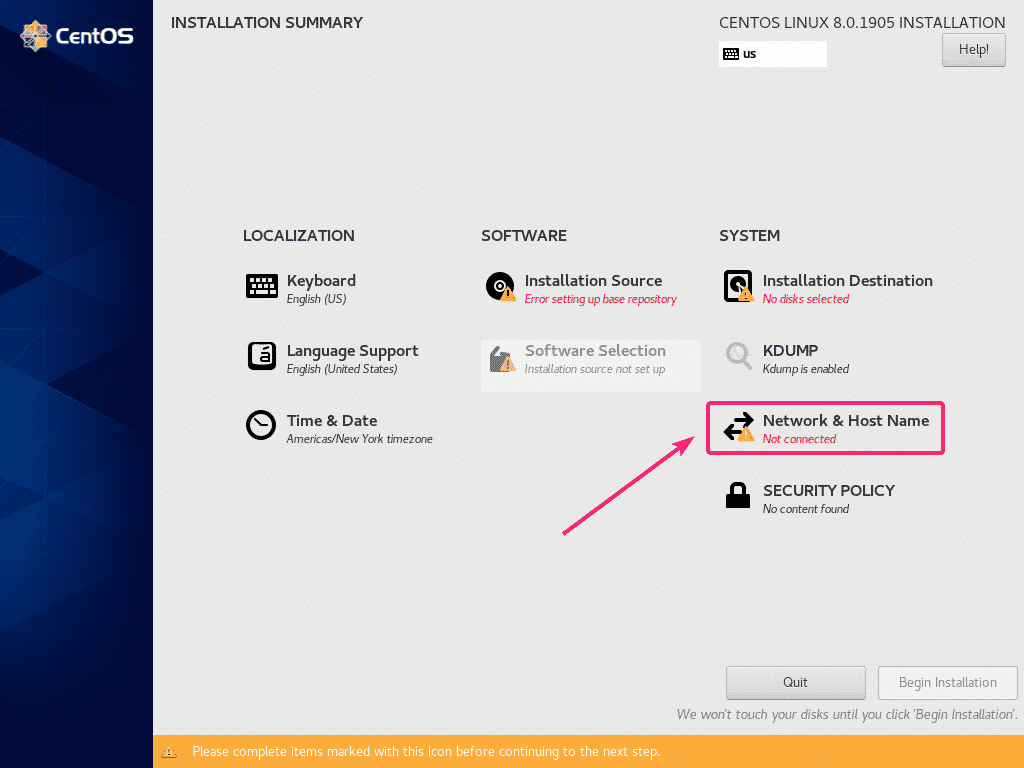The height and width of the screenshot is (768, 1024).
Task: Click the 'Americas/New York timezone' text
Action: (359, 439)
